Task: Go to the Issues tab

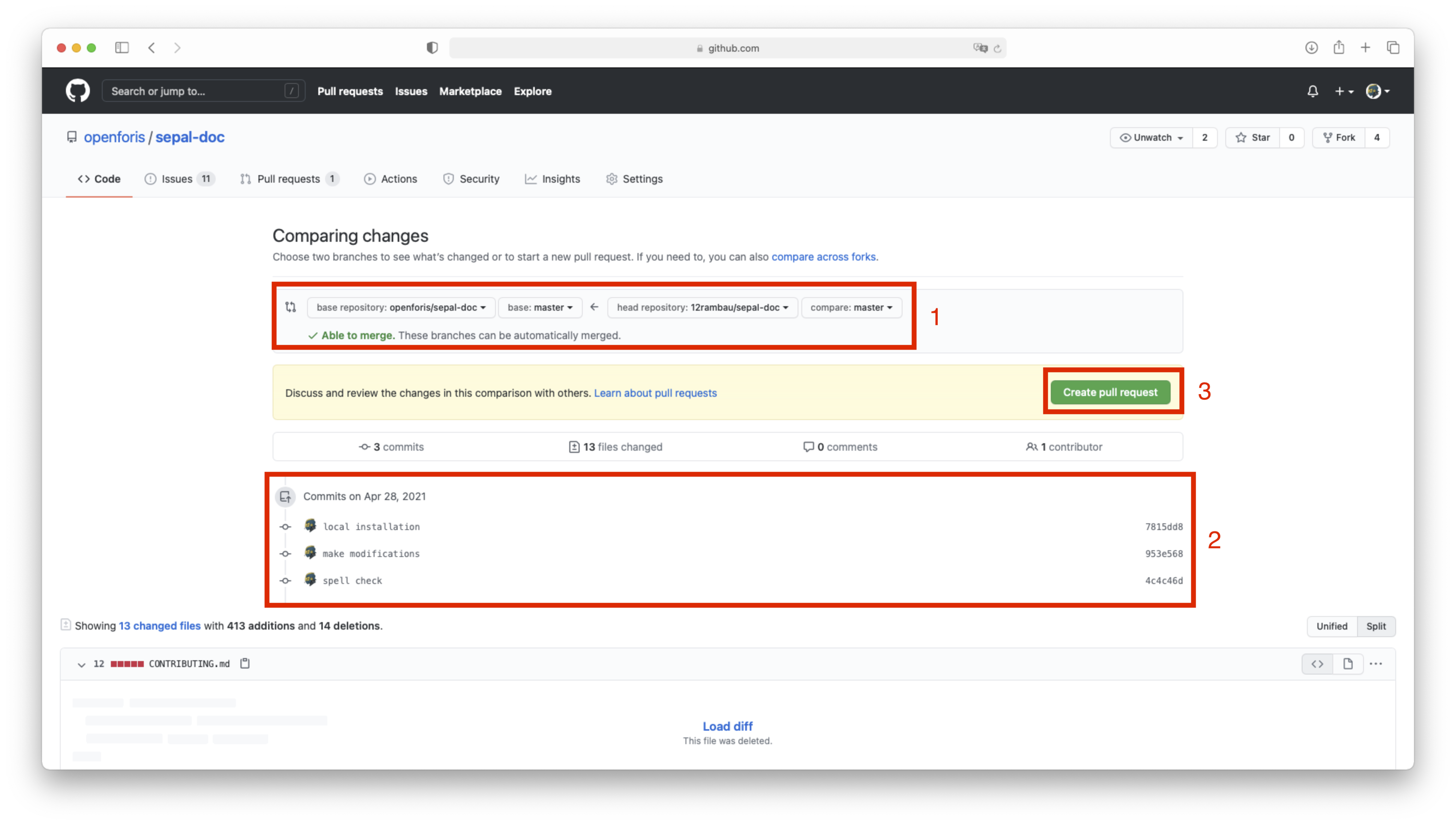Action: [x=177, y=179]
